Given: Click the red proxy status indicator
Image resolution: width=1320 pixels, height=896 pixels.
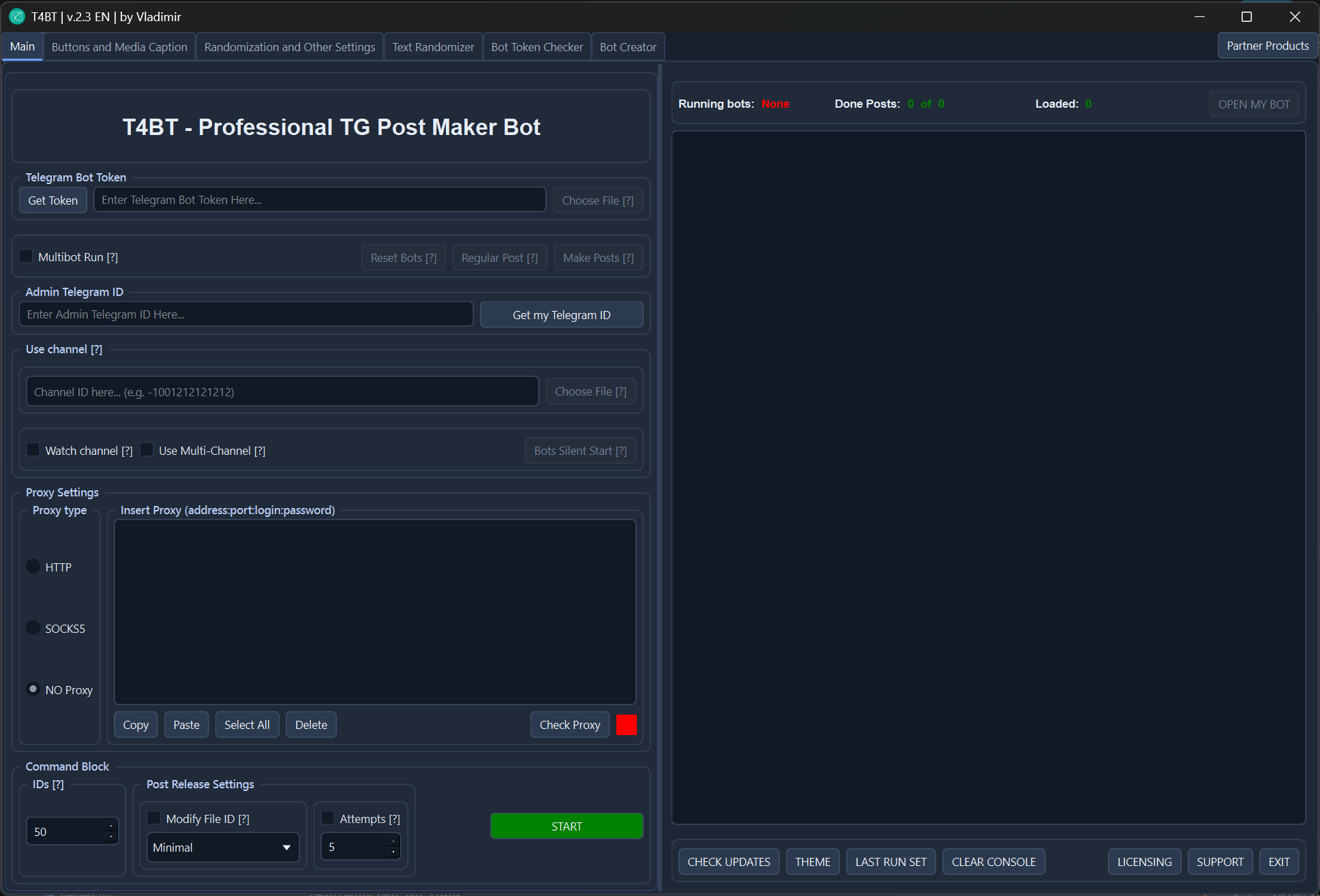Looking at the screenshot, I should pos(627,725).
